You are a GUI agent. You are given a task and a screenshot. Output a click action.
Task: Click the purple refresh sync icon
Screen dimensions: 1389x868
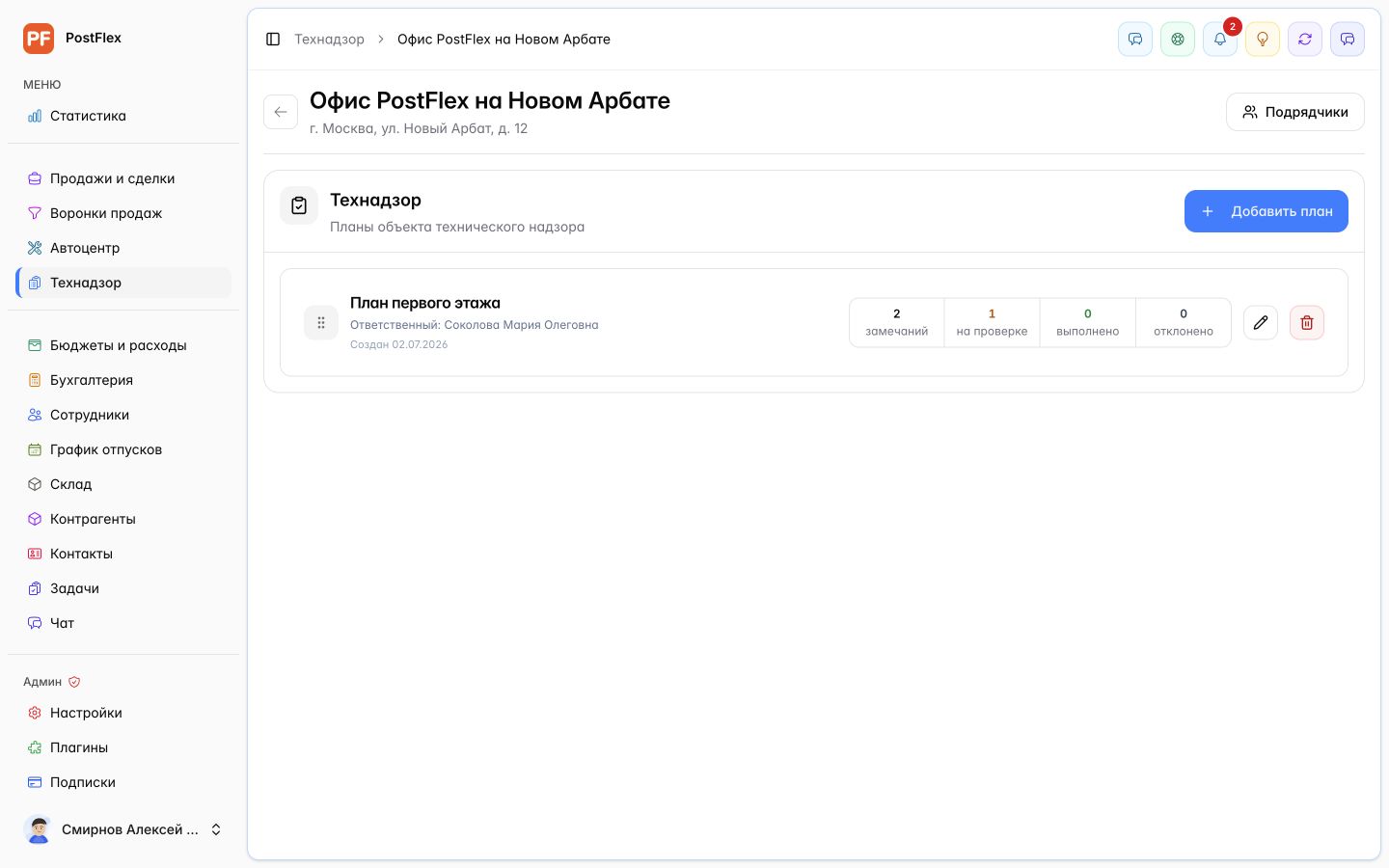click(1305, 40)
